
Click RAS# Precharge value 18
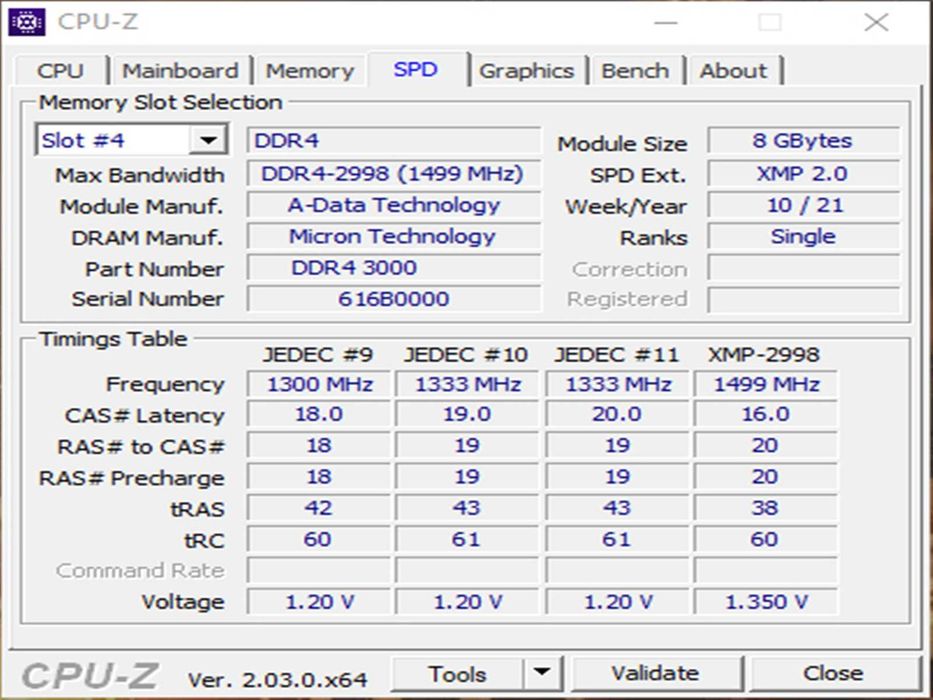click(x=319, y=477)
